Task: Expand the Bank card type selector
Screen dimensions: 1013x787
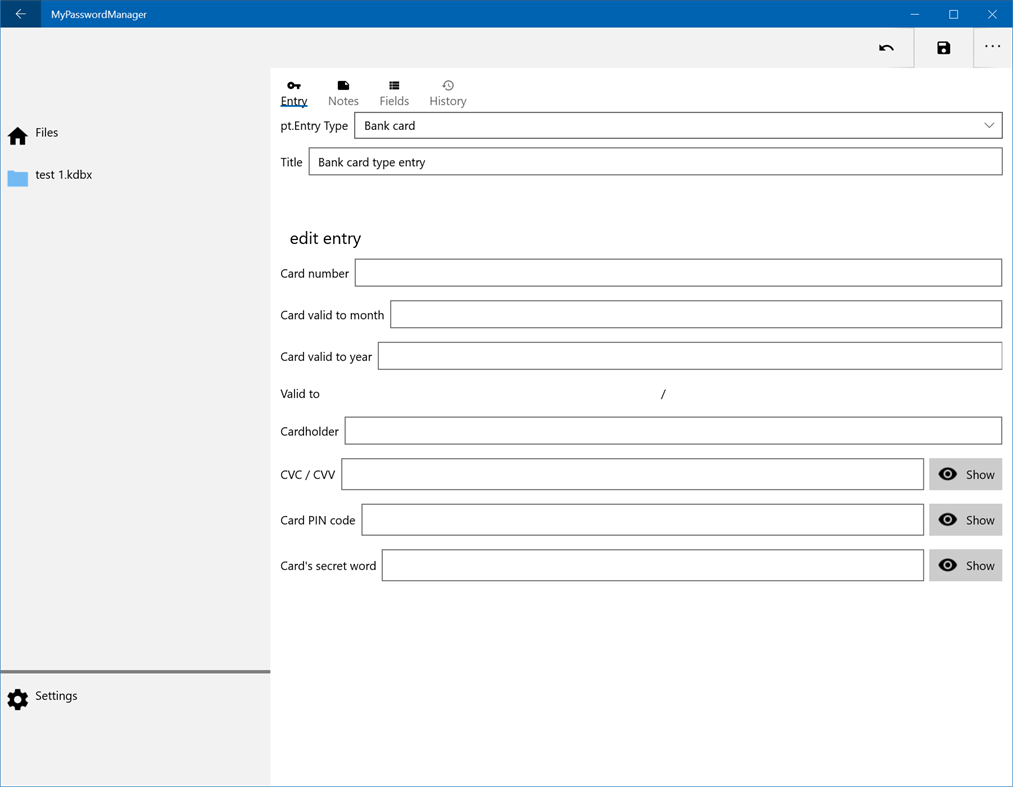Action: 679,125
